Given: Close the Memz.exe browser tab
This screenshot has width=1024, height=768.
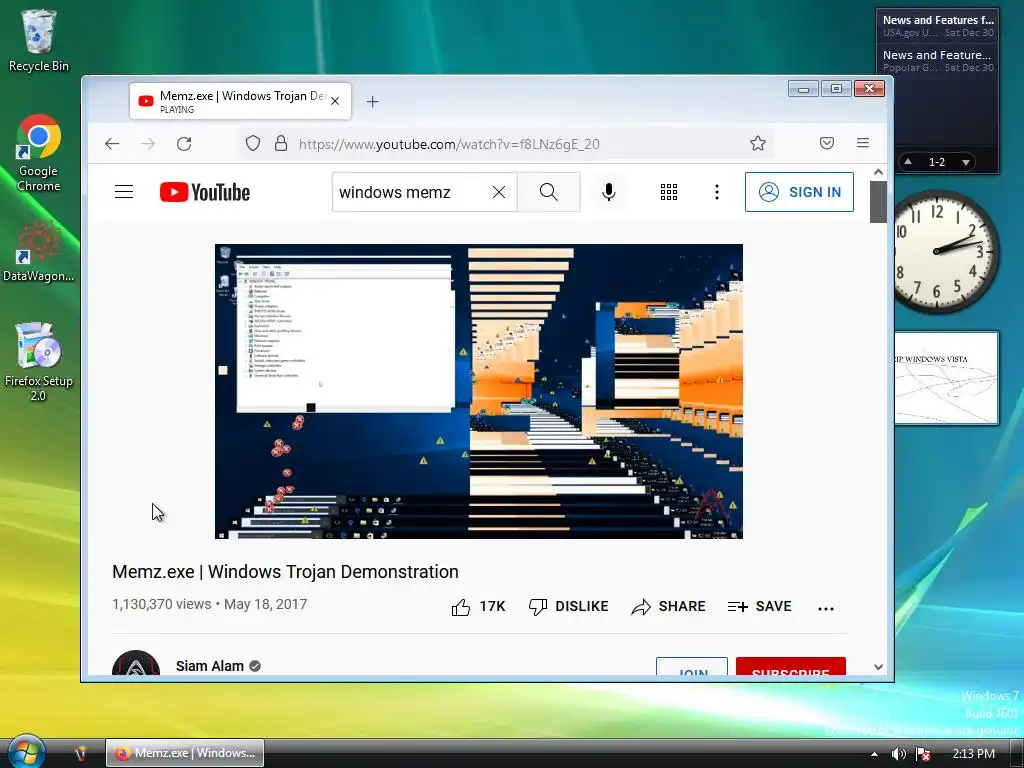Looking at the screenshot, I should pos(335,101).
